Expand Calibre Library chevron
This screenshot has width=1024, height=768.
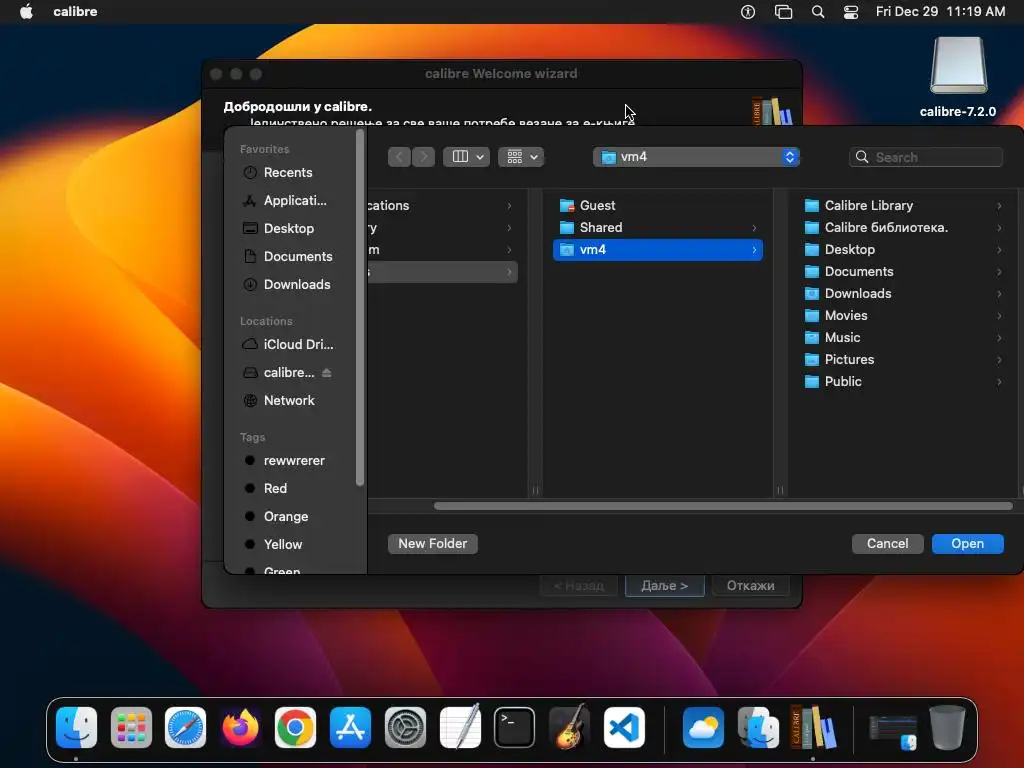tap(999, 206)
